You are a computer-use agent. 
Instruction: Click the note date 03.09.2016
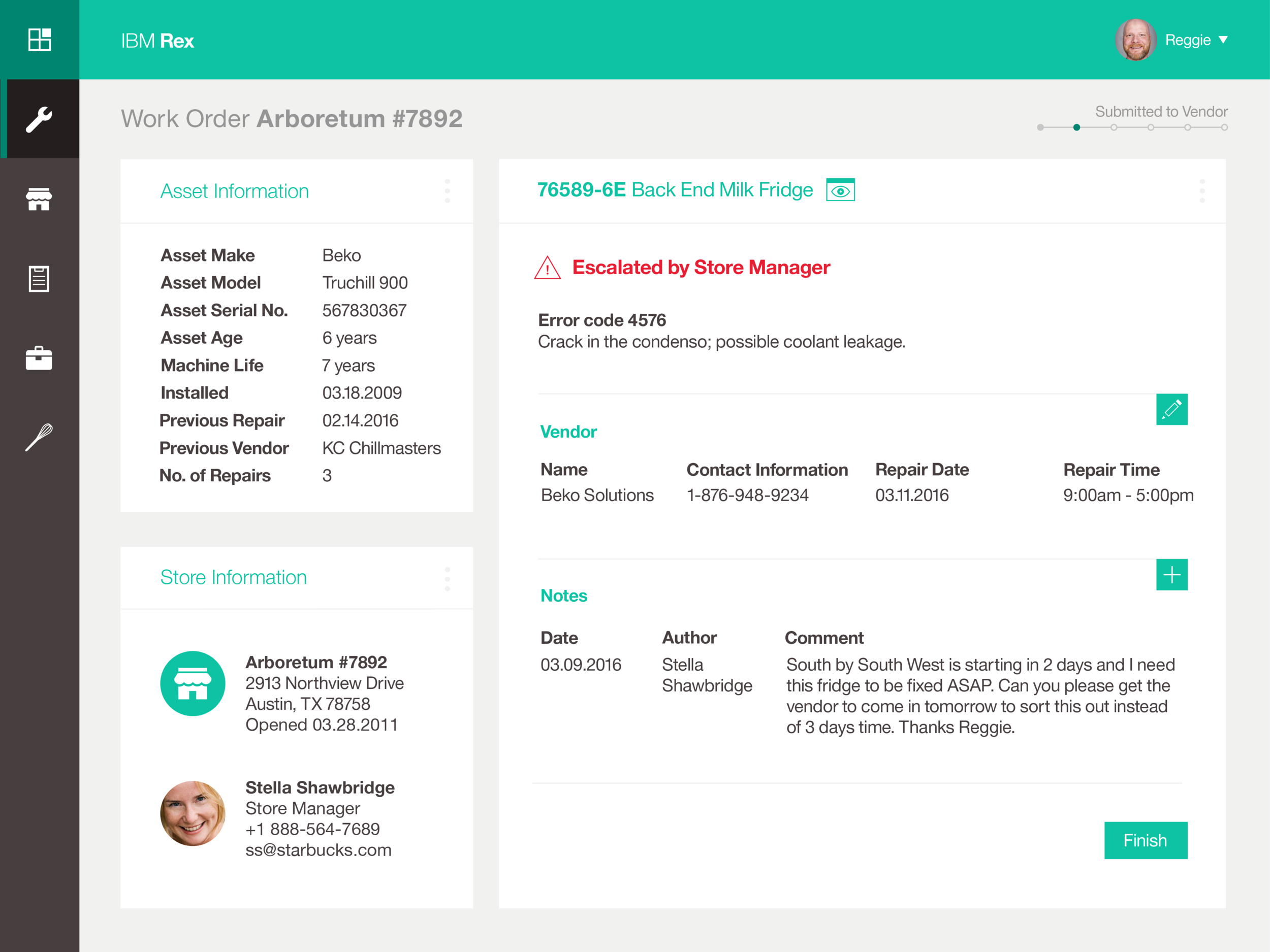pyautogui.click(x=581, y=665)
